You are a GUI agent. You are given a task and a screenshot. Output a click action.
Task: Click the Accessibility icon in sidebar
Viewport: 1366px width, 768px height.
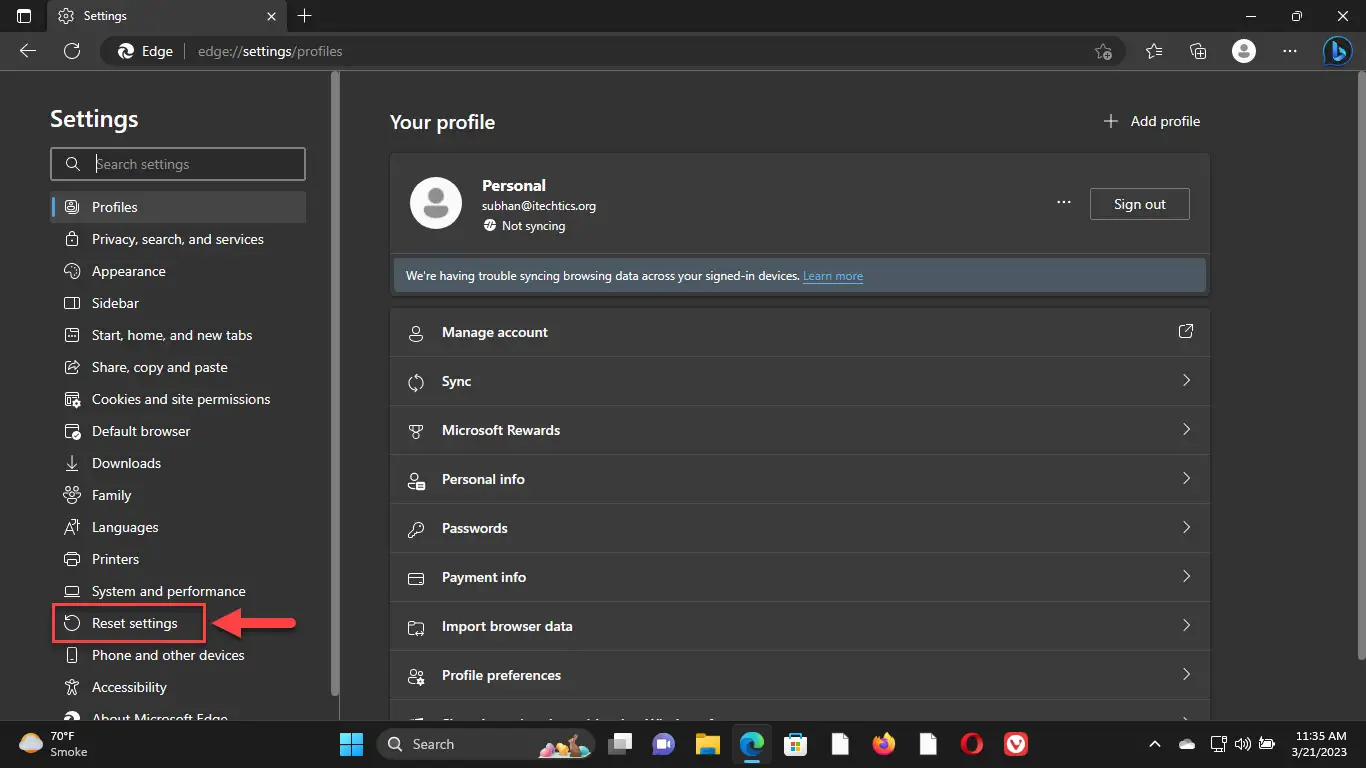pyautogui.click(x=72, y=687)
